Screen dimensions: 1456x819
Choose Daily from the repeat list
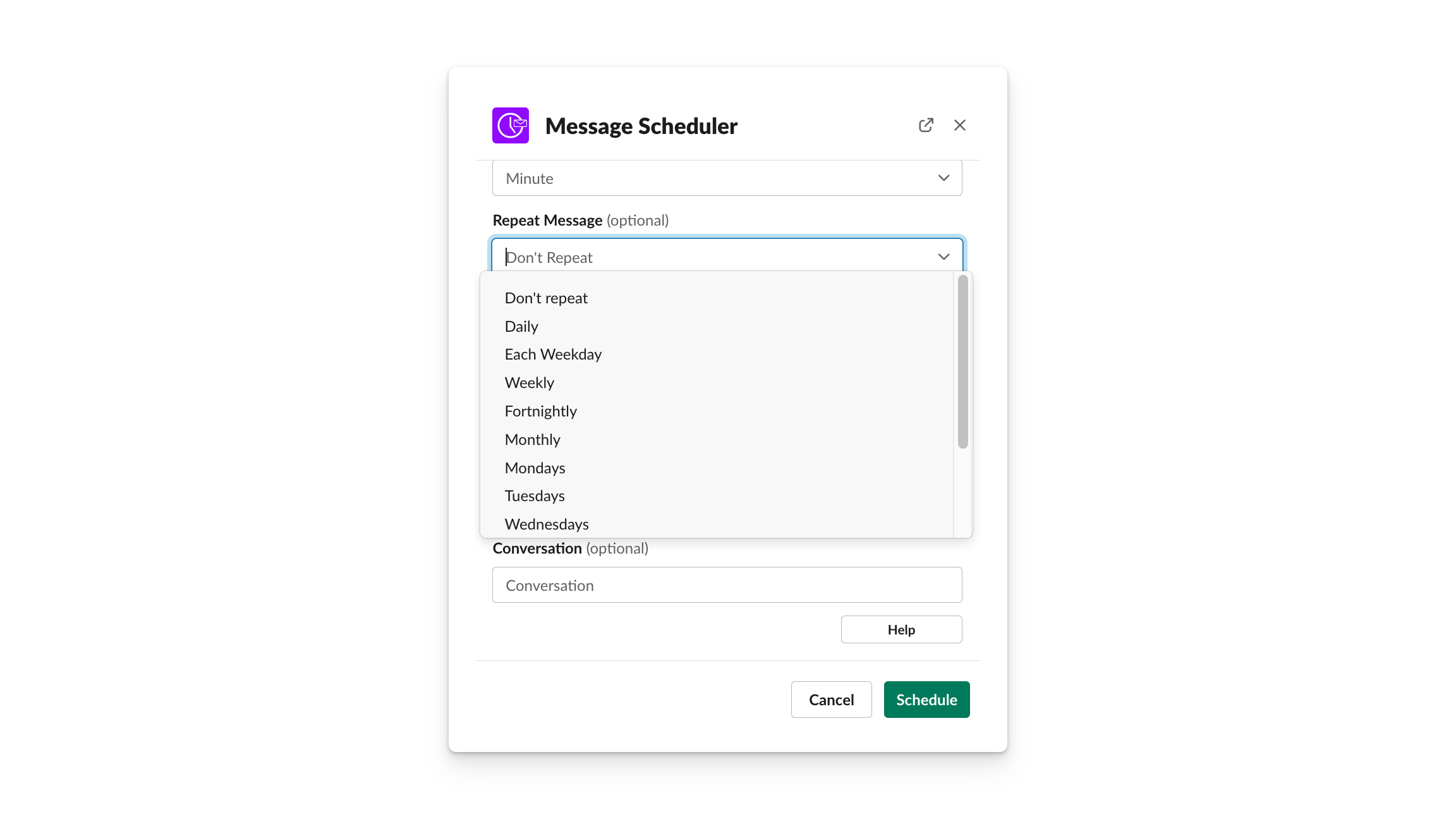(x=717, y=327)
